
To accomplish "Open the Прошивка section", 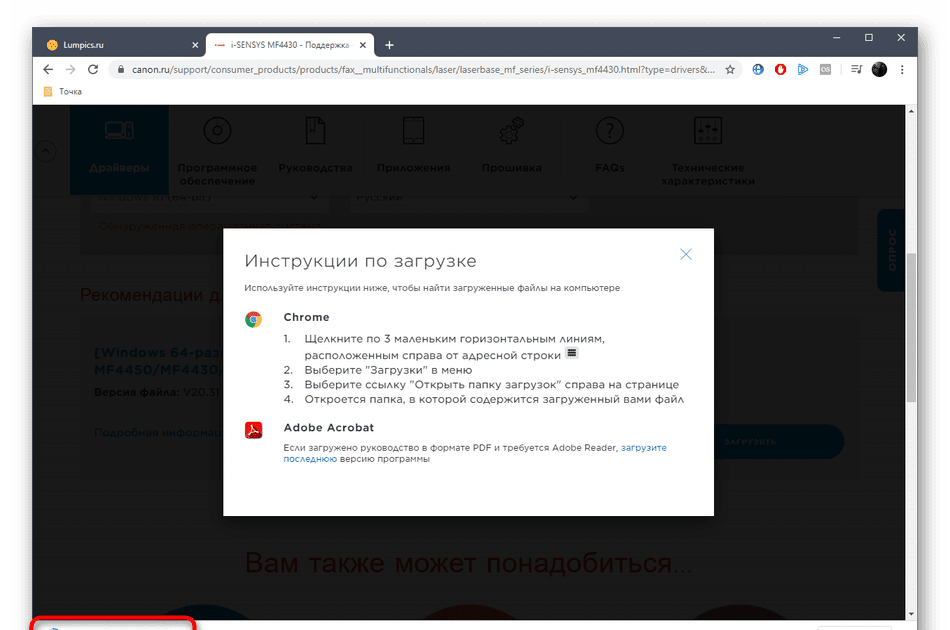I will point(511,150).
